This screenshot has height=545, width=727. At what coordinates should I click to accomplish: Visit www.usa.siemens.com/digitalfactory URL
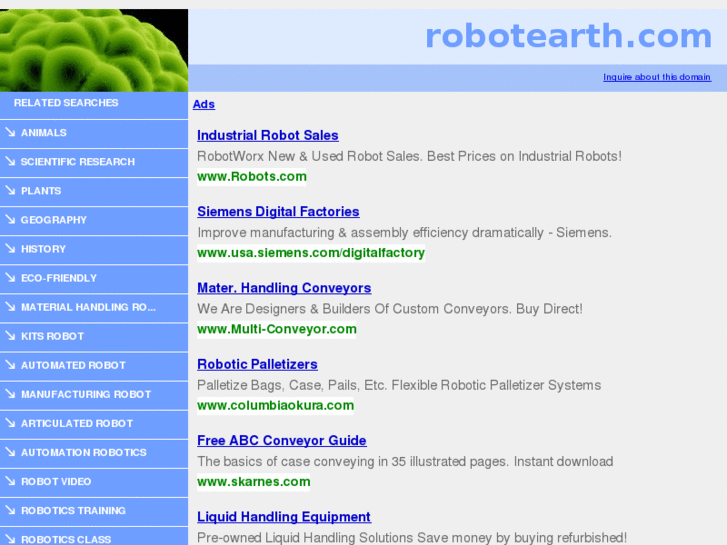point(311,253)
